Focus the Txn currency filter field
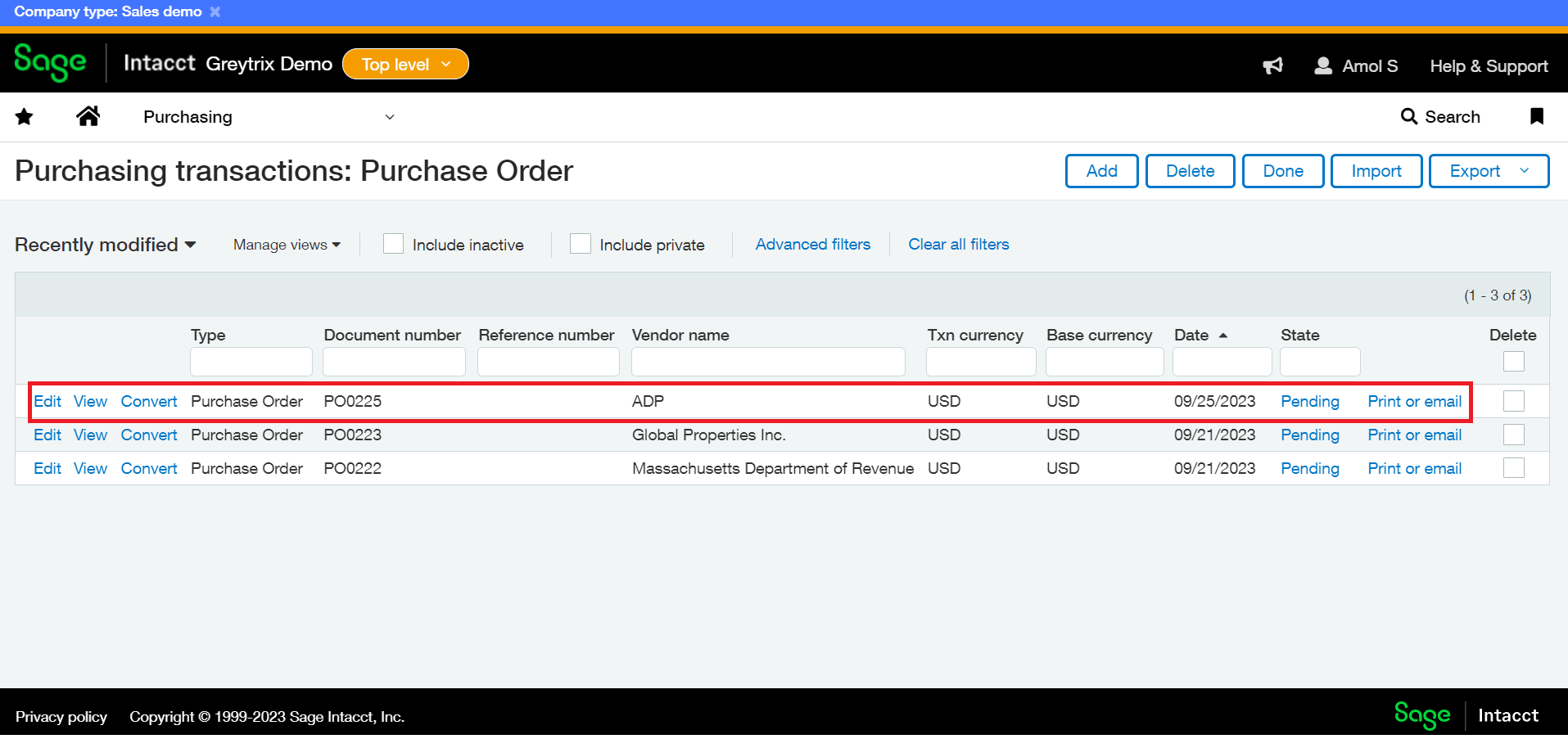Screen dimensions: 1568x739 pos(981,362)
